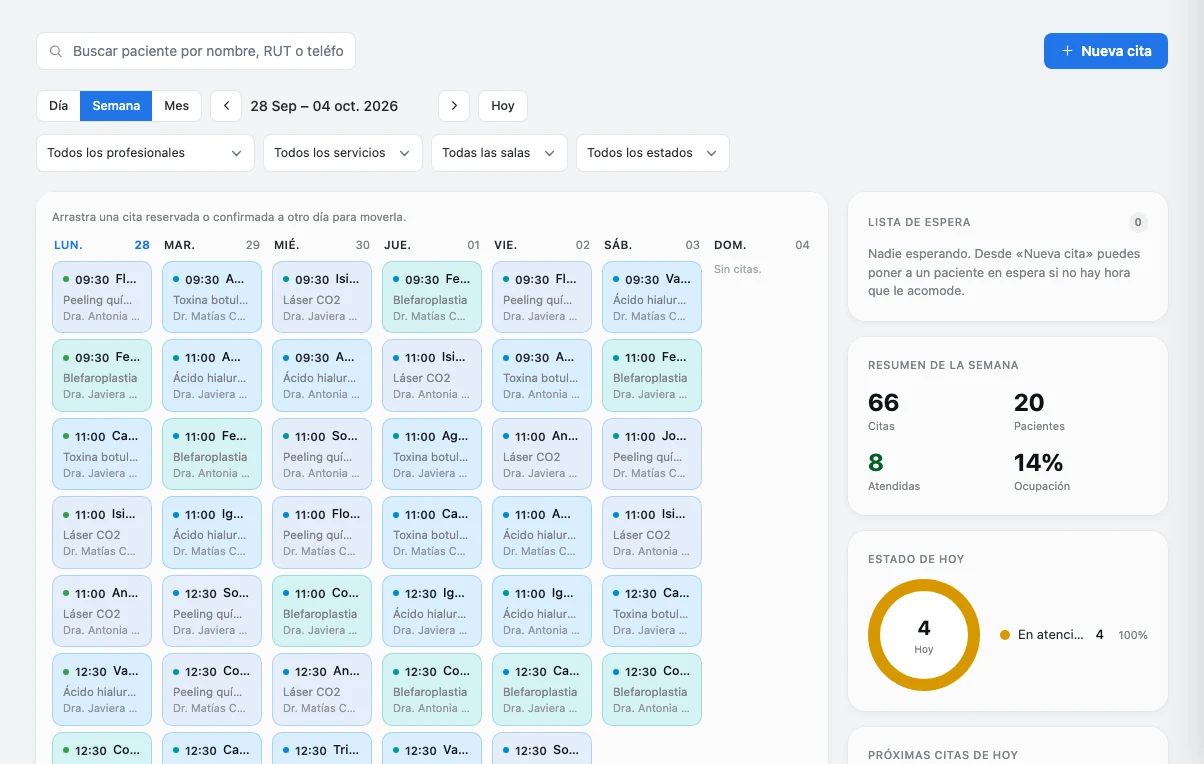The image size is (1204, 764).
Task: Open Saturday's 12:30 Ca... Toxina card
Action: pos(652,611)
